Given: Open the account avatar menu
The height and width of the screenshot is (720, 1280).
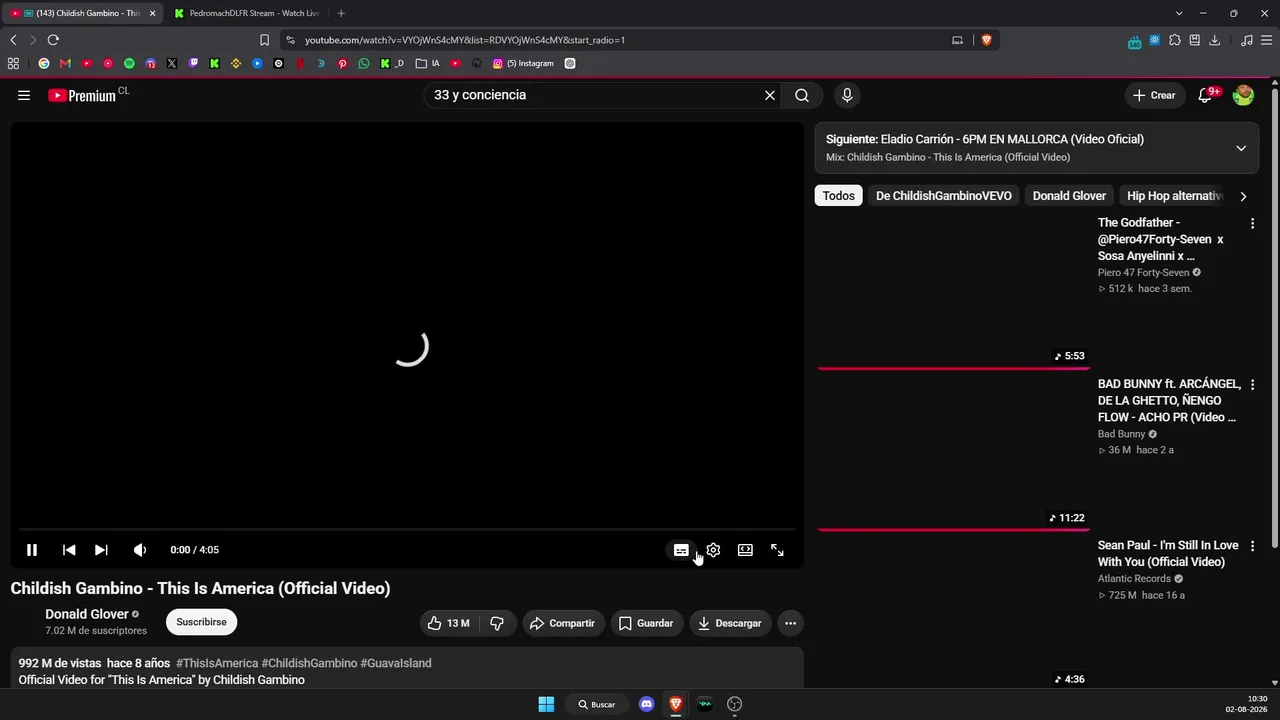Looking at the screenshot, I should (x=1243, y=95).
